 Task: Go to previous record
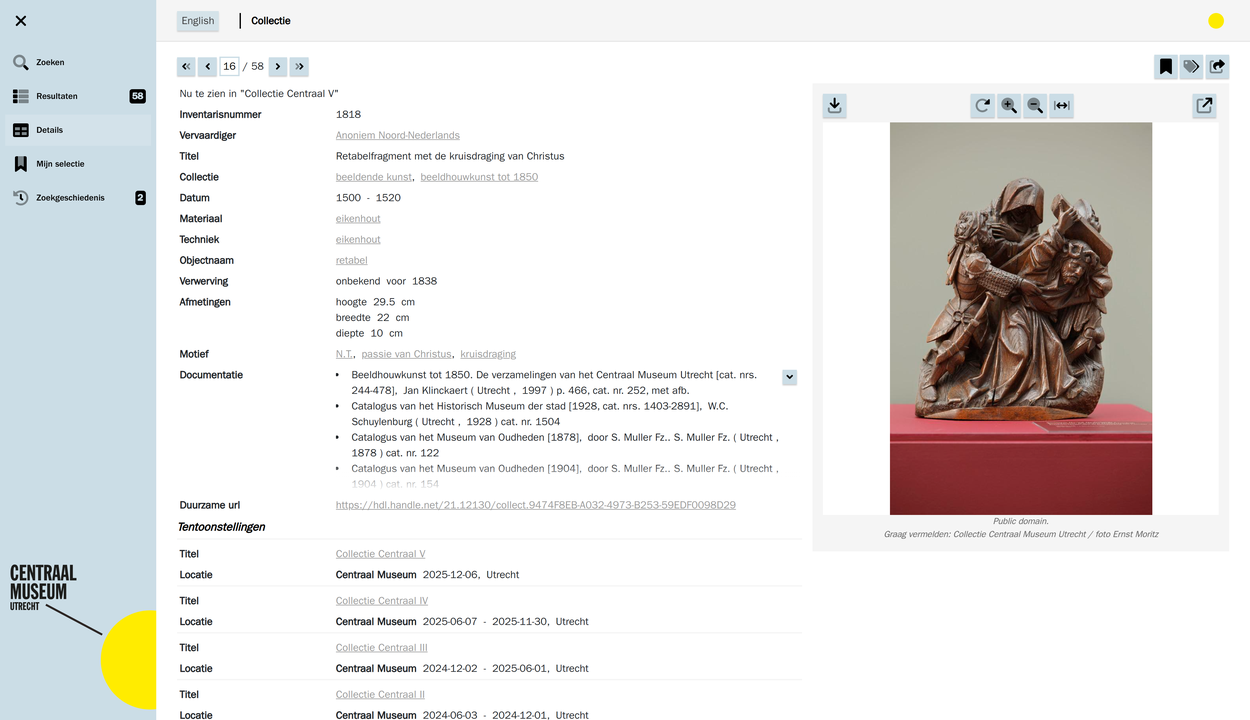207,67
